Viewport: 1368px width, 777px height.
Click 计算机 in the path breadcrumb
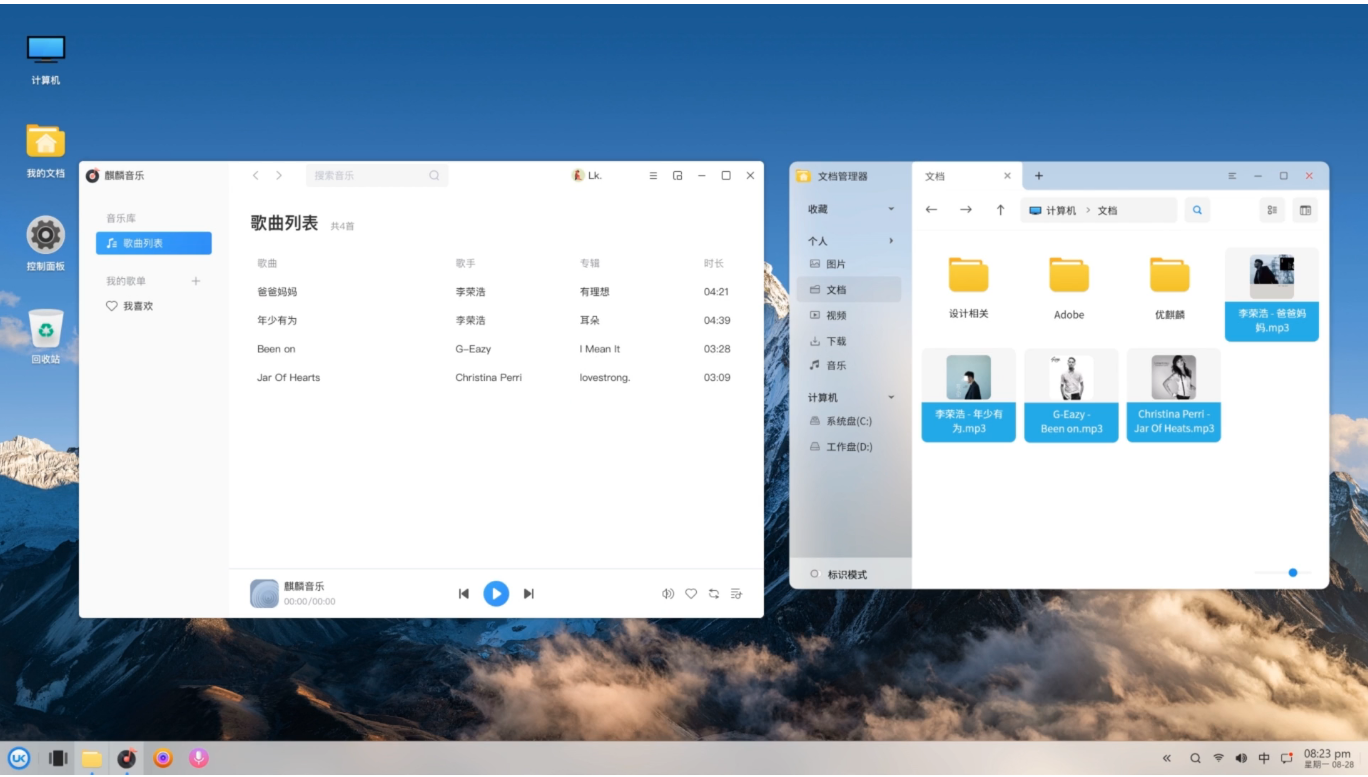coord(1061,211)
